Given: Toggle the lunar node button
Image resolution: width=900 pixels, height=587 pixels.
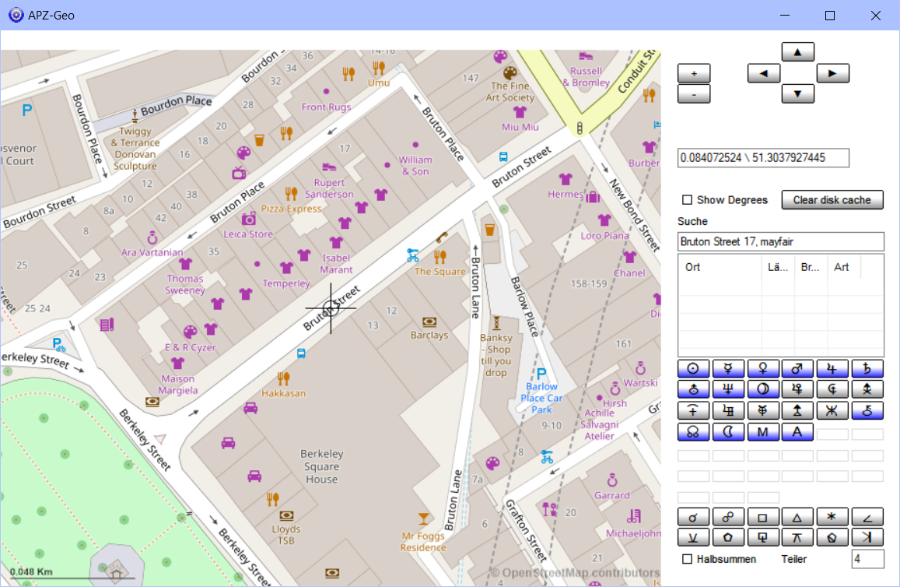Looking at the screenshot, I should [693, 432].
